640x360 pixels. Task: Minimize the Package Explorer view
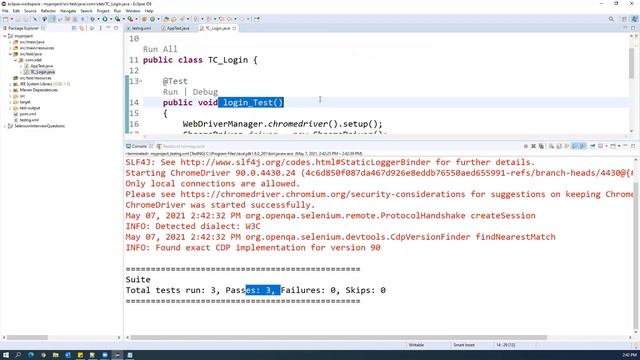pyautogui.click(x=108, y=28)
